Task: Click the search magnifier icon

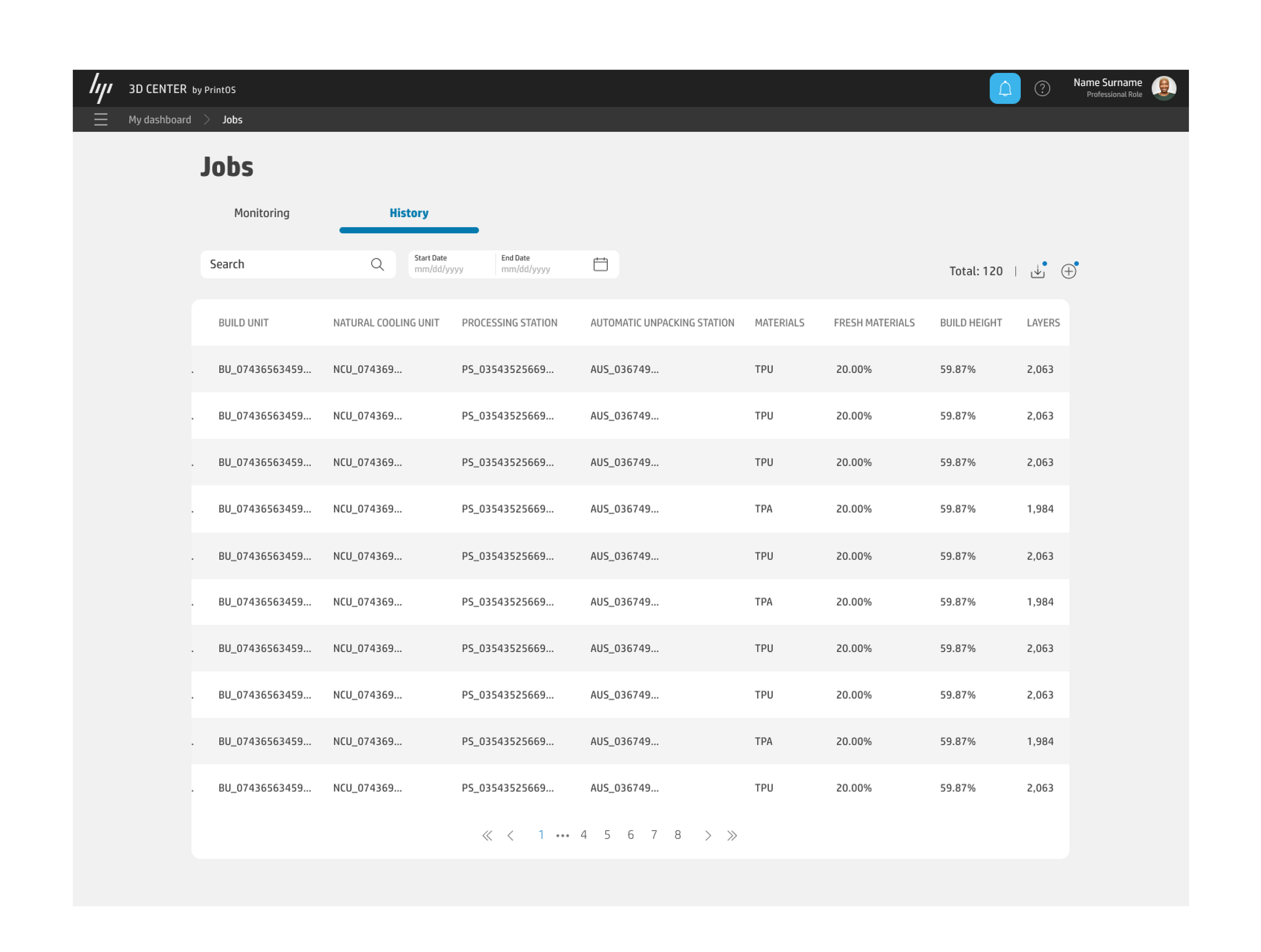Action: [x=377, y=264]
